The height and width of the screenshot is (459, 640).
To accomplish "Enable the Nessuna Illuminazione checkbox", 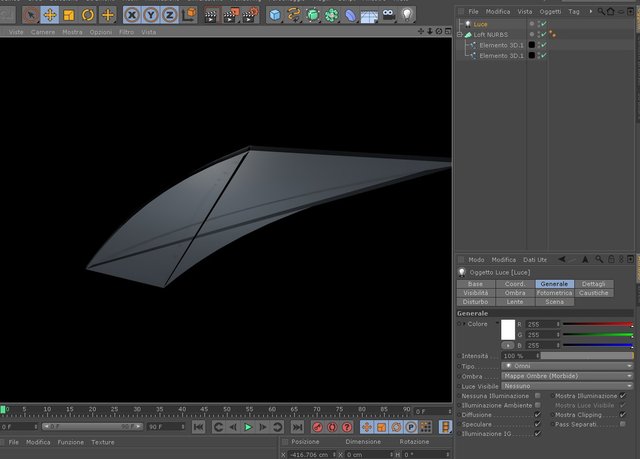I will point(538,396).
